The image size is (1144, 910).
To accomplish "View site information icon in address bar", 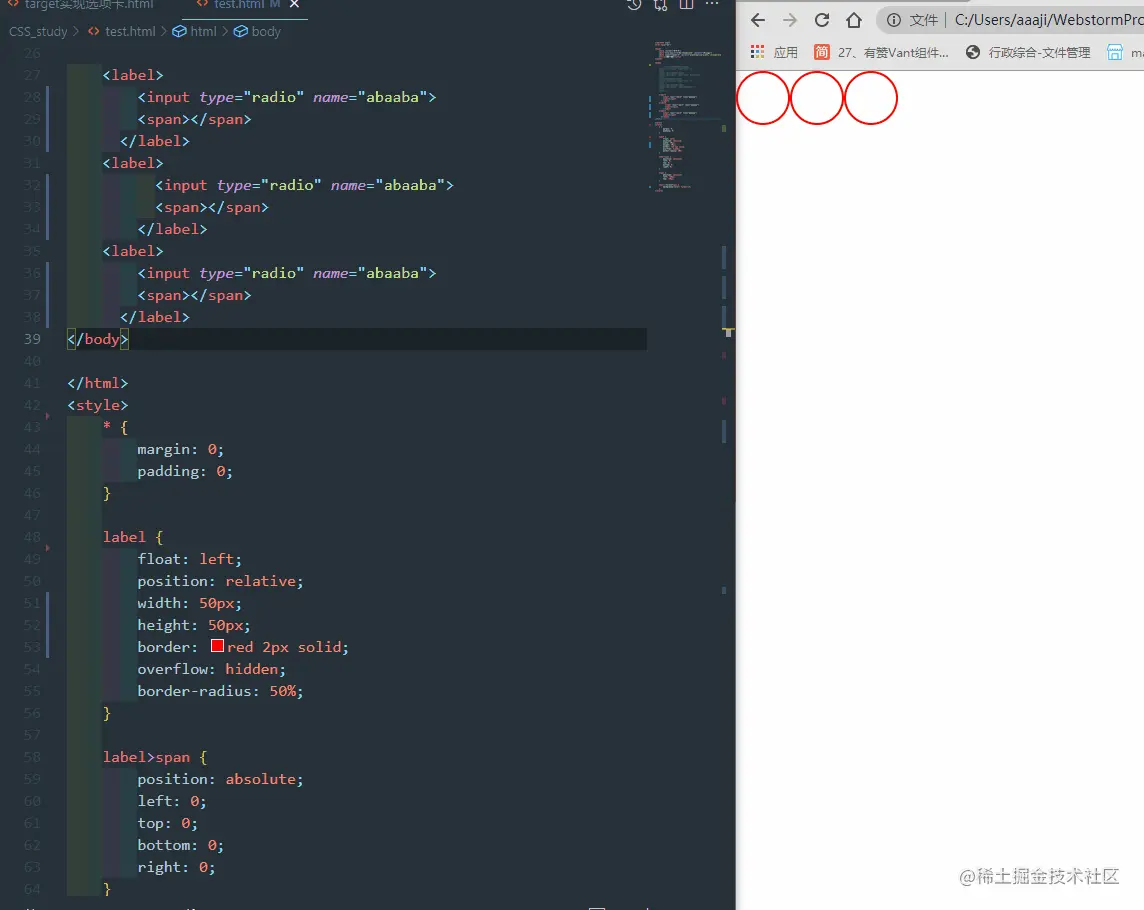I will tap(893, 20).
